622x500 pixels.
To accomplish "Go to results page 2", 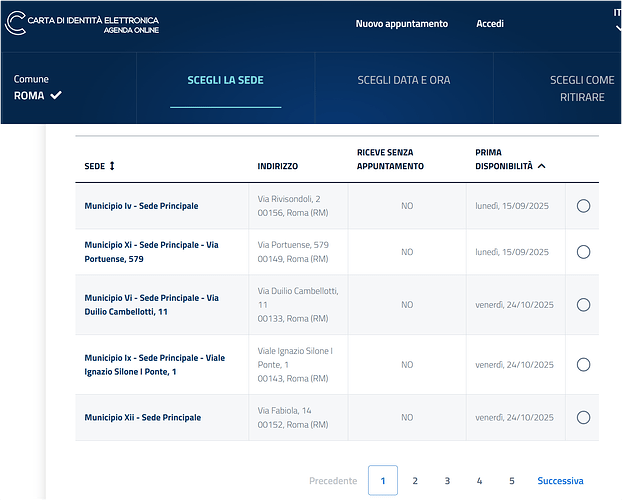I will (x=415, y=481).
